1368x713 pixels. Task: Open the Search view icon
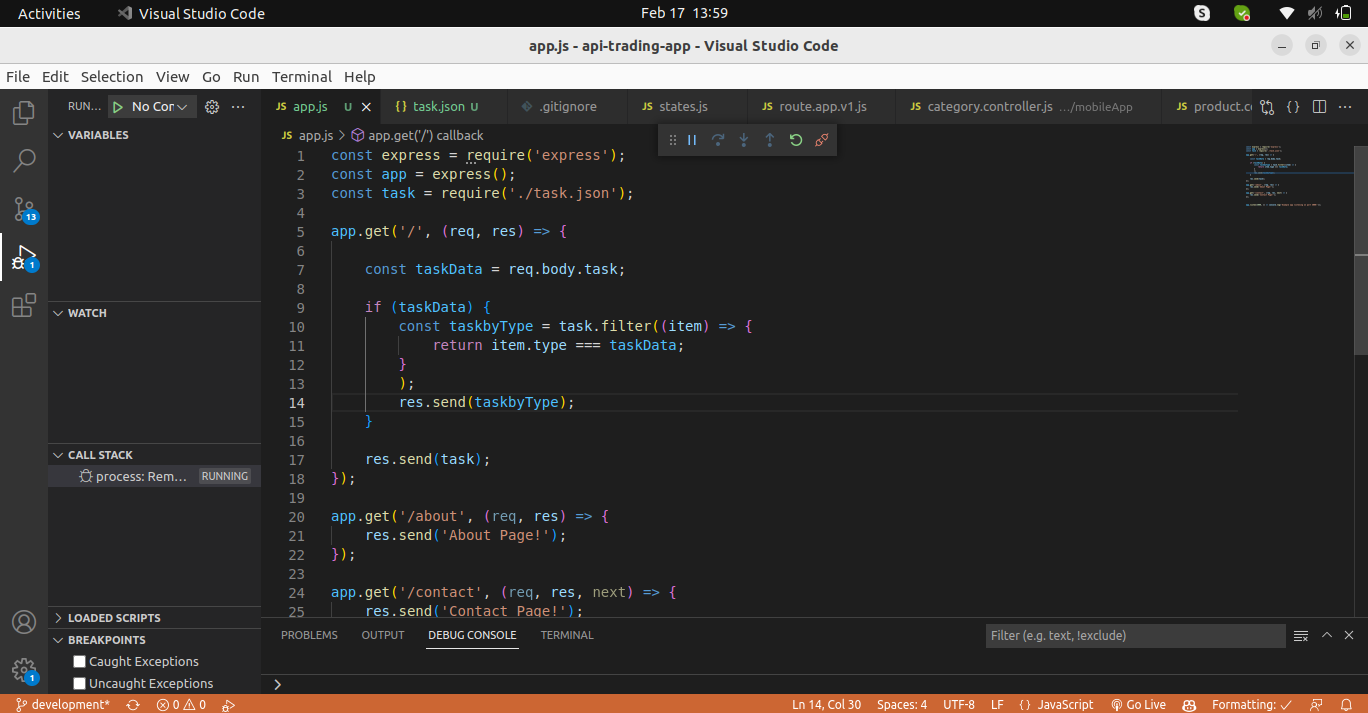(24, 160)
